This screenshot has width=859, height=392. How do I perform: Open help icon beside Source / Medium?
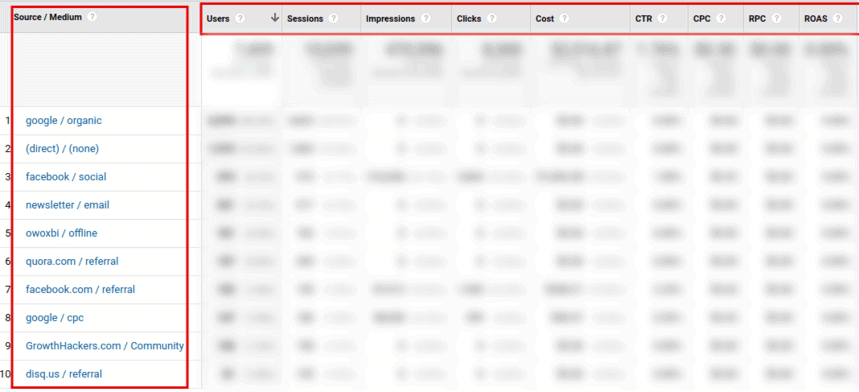point(92,17)
